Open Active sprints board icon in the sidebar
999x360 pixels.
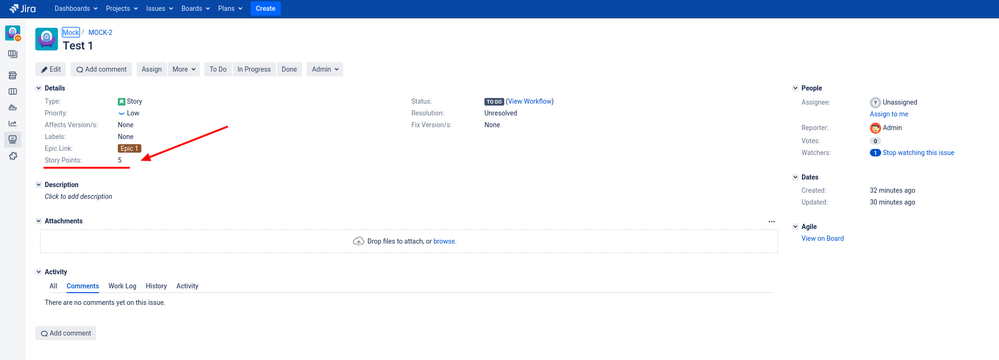click(x=13, y=91)
